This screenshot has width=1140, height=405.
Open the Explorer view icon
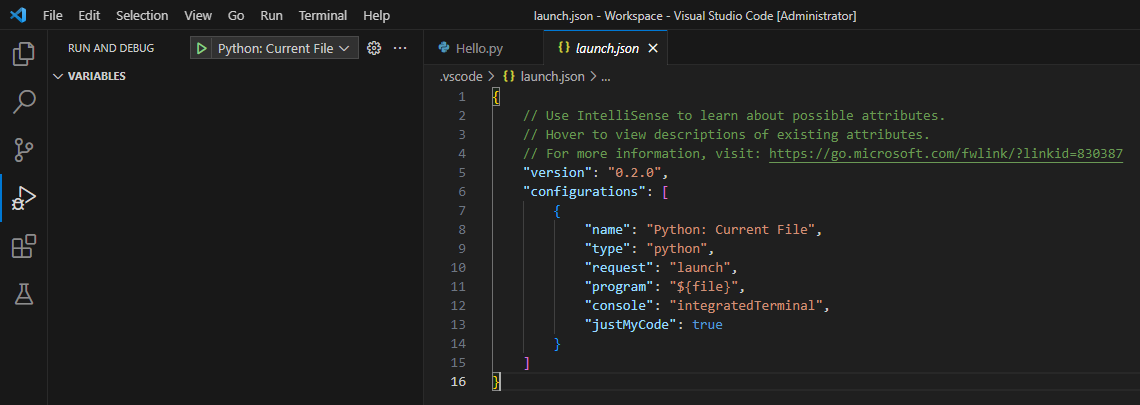tap(24, 54)
